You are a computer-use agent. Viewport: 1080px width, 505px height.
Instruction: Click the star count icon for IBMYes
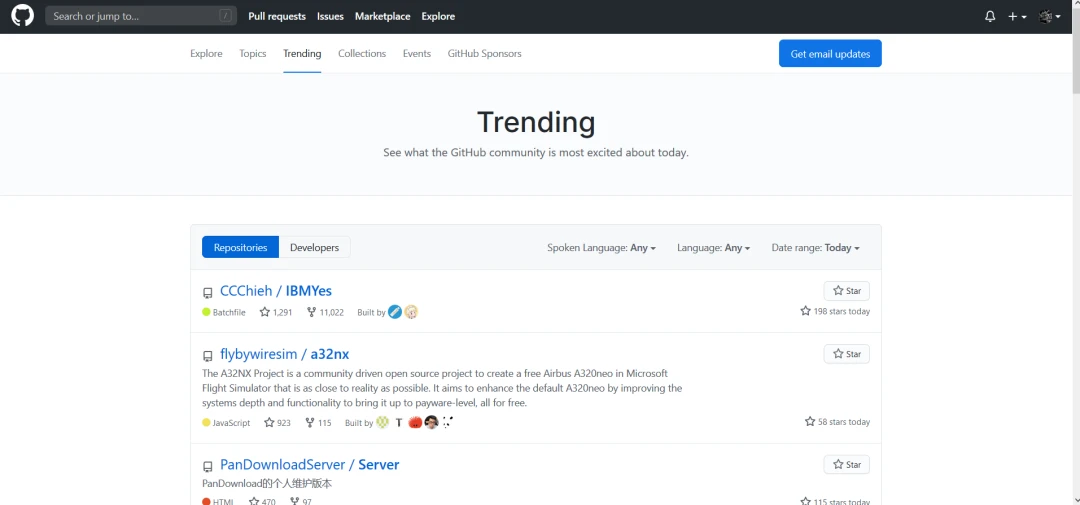265,312
